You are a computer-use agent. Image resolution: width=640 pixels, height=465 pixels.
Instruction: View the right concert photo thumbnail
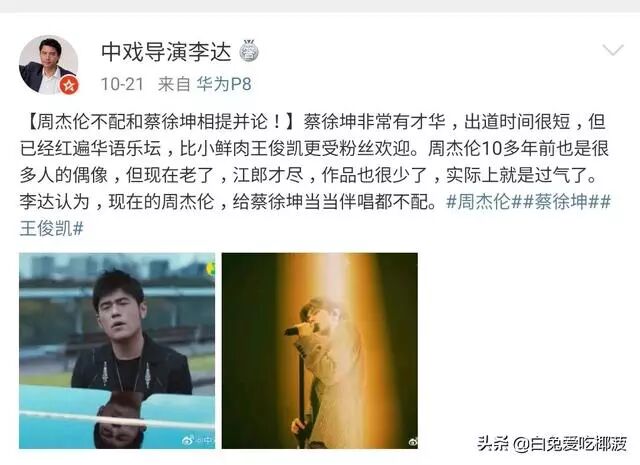coord(320,351)
